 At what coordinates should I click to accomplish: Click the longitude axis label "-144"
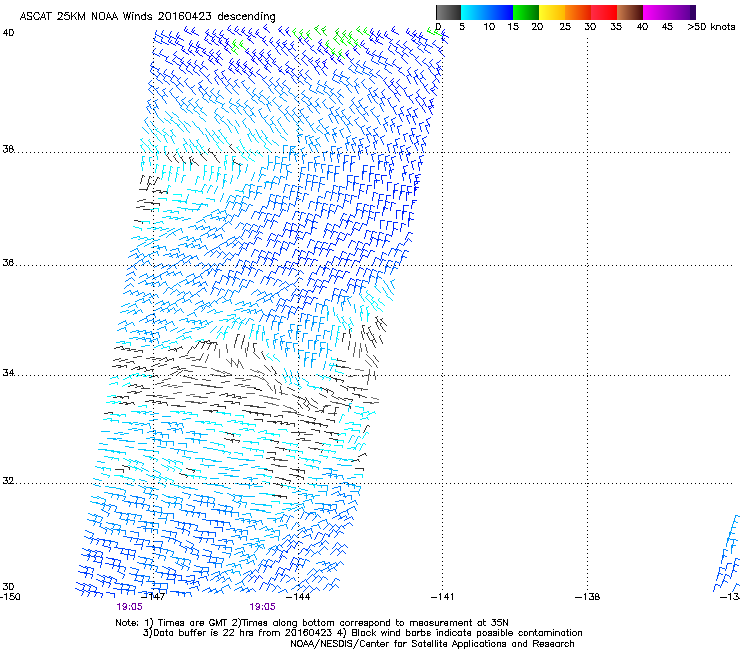pos(298,597)
